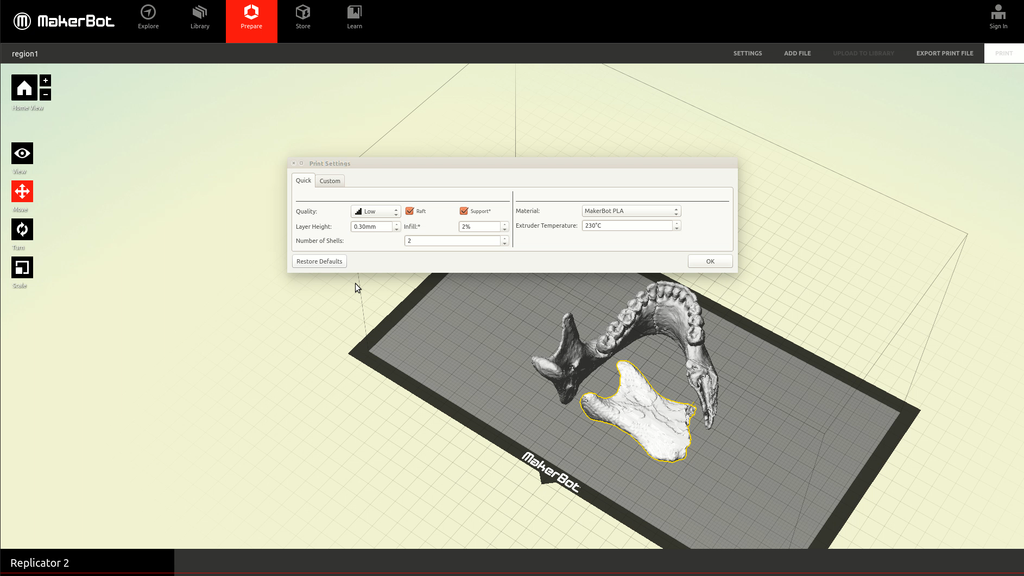The image size is (1024, 576).
Task: Click the Sign In icon
Action: click(x=998, y=17)
